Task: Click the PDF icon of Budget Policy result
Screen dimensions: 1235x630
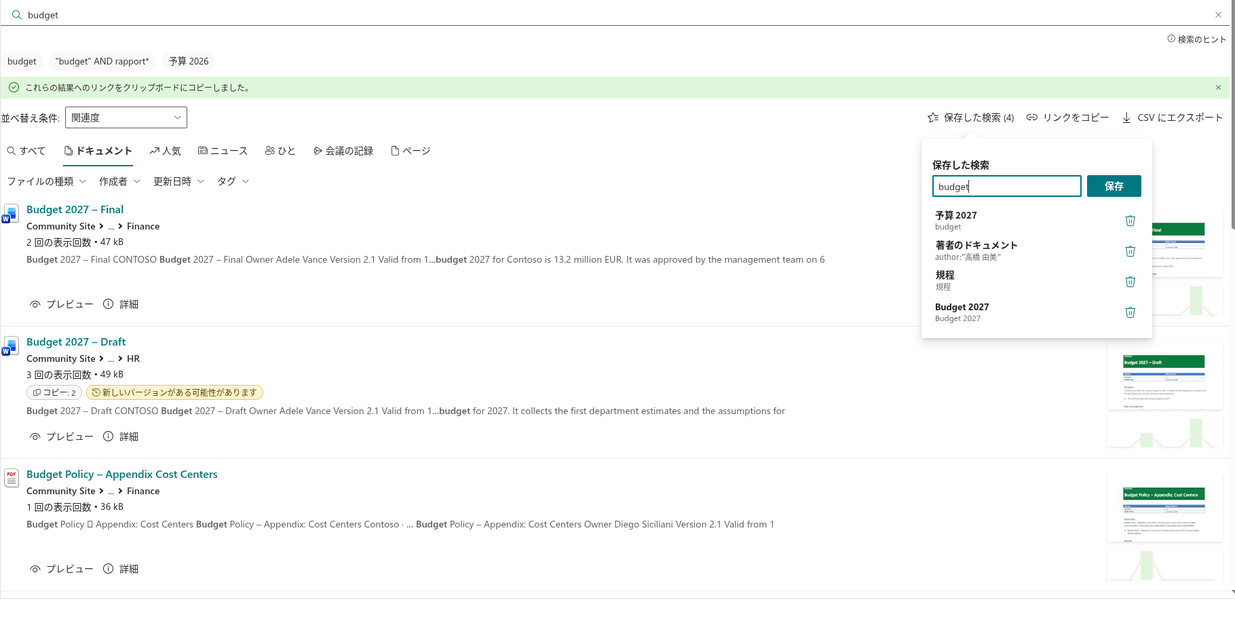Action: (x=11, y=478)
